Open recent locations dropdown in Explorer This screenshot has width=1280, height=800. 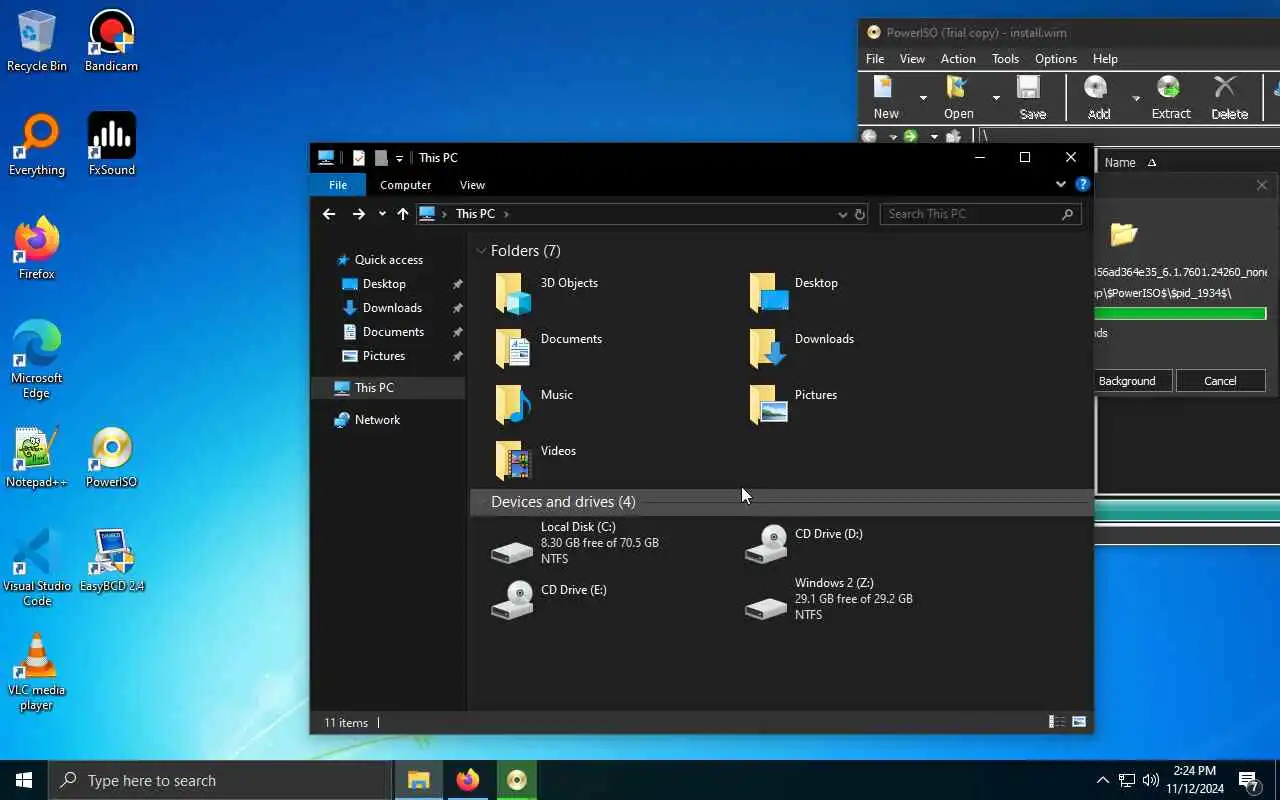pos(382,214)
